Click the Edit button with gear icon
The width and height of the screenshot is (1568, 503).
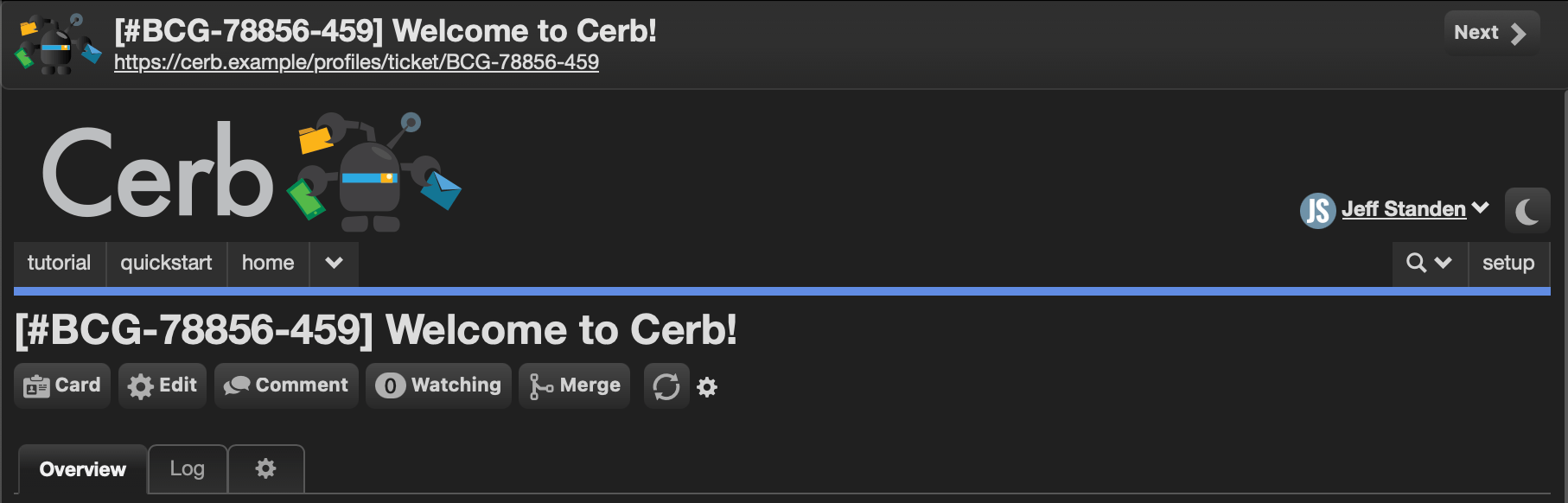coord(163,385)
